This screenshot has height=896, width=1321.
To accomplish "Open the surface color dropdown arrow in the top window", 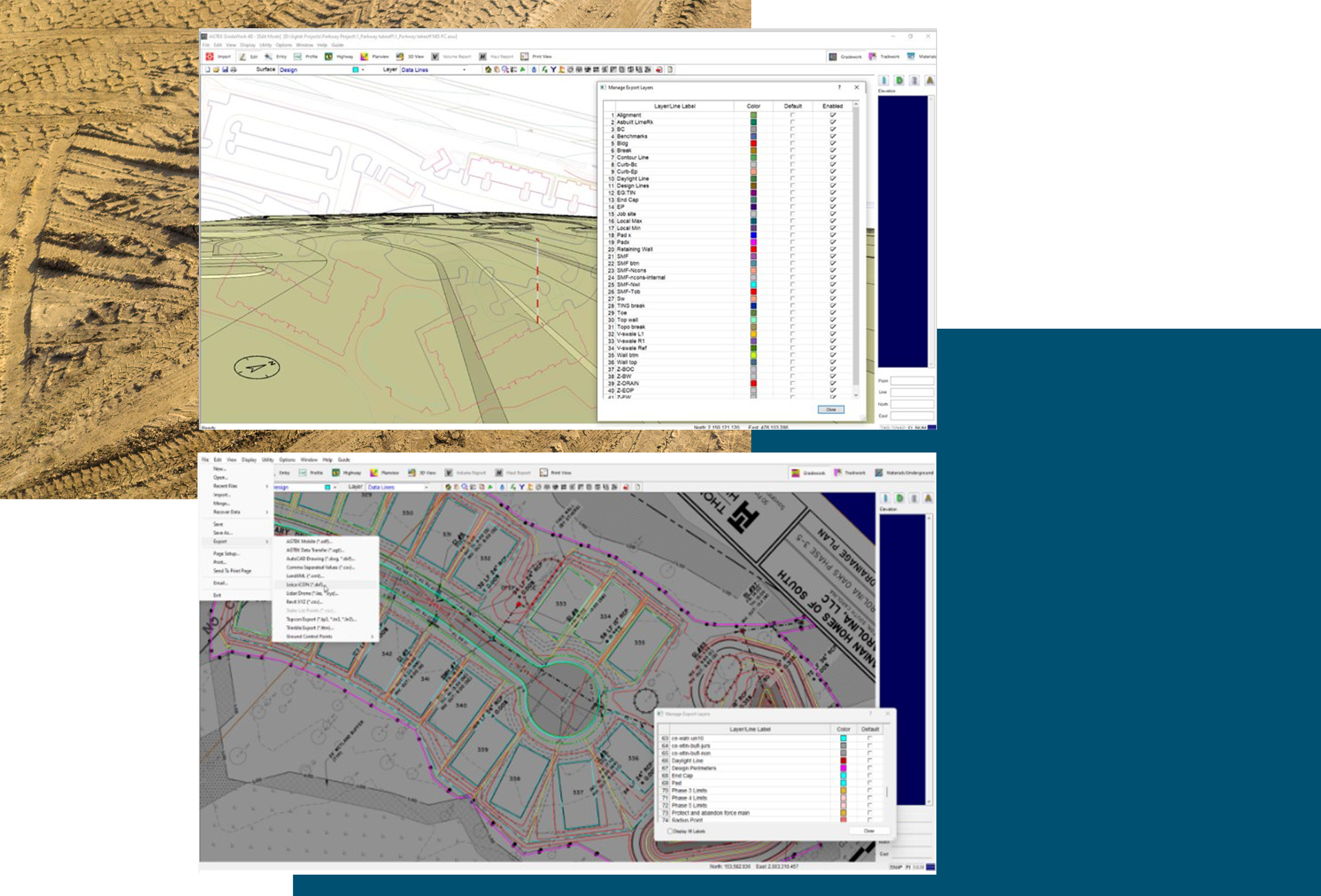I will point(363,69).
